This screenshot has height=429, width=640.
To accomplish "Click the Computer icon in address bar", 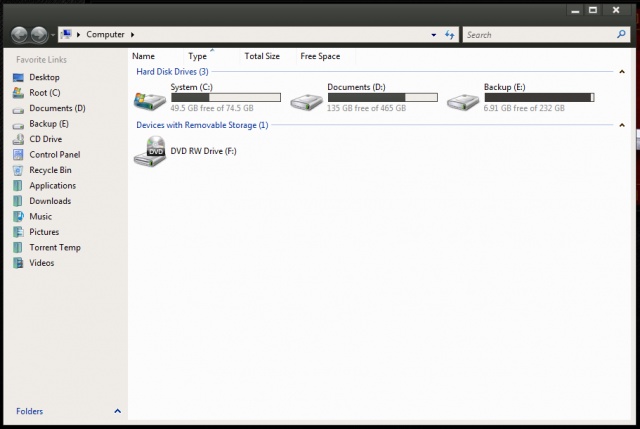I will pyautogui.click(x=67, y=34).
